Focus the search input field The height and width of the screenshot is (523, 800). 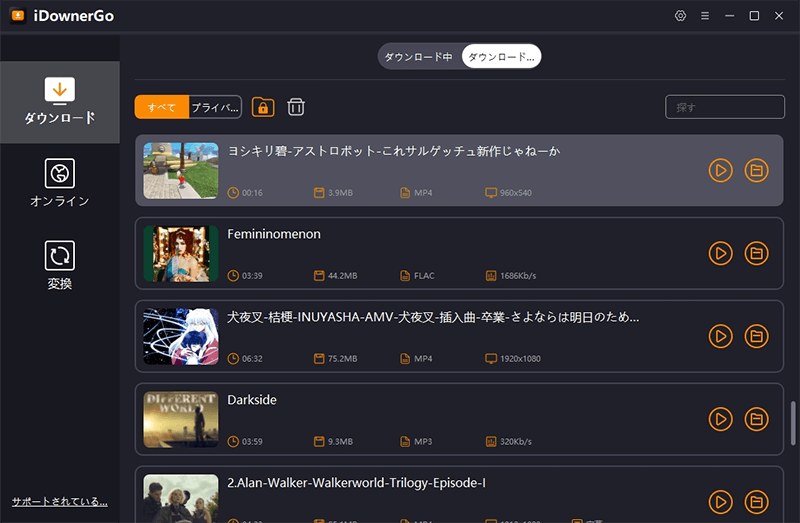click(x=725, y=107)
